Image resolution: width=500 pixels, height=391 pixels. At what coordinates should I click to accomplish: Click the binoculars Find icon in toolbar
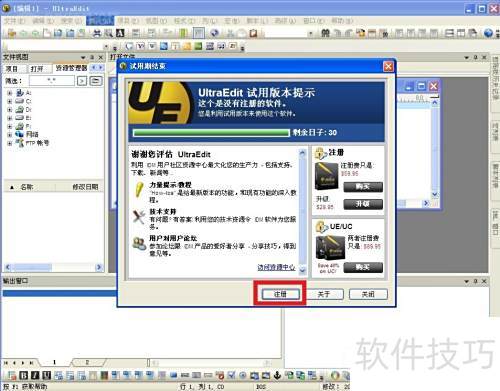(325, 33)
